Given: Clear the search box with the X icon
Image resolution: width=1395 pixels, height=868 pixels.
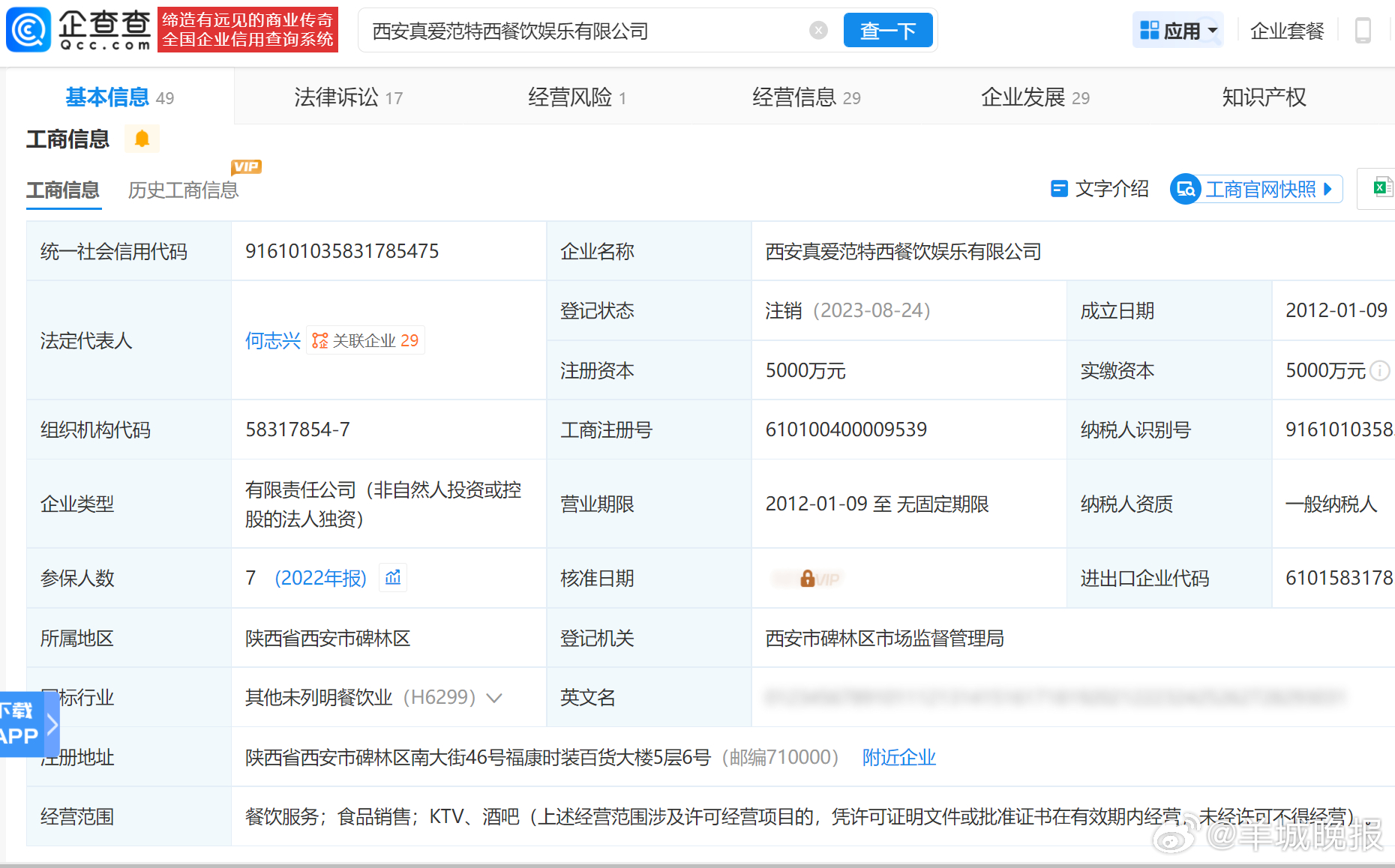Looking at the screenshot, I should 818,31.
